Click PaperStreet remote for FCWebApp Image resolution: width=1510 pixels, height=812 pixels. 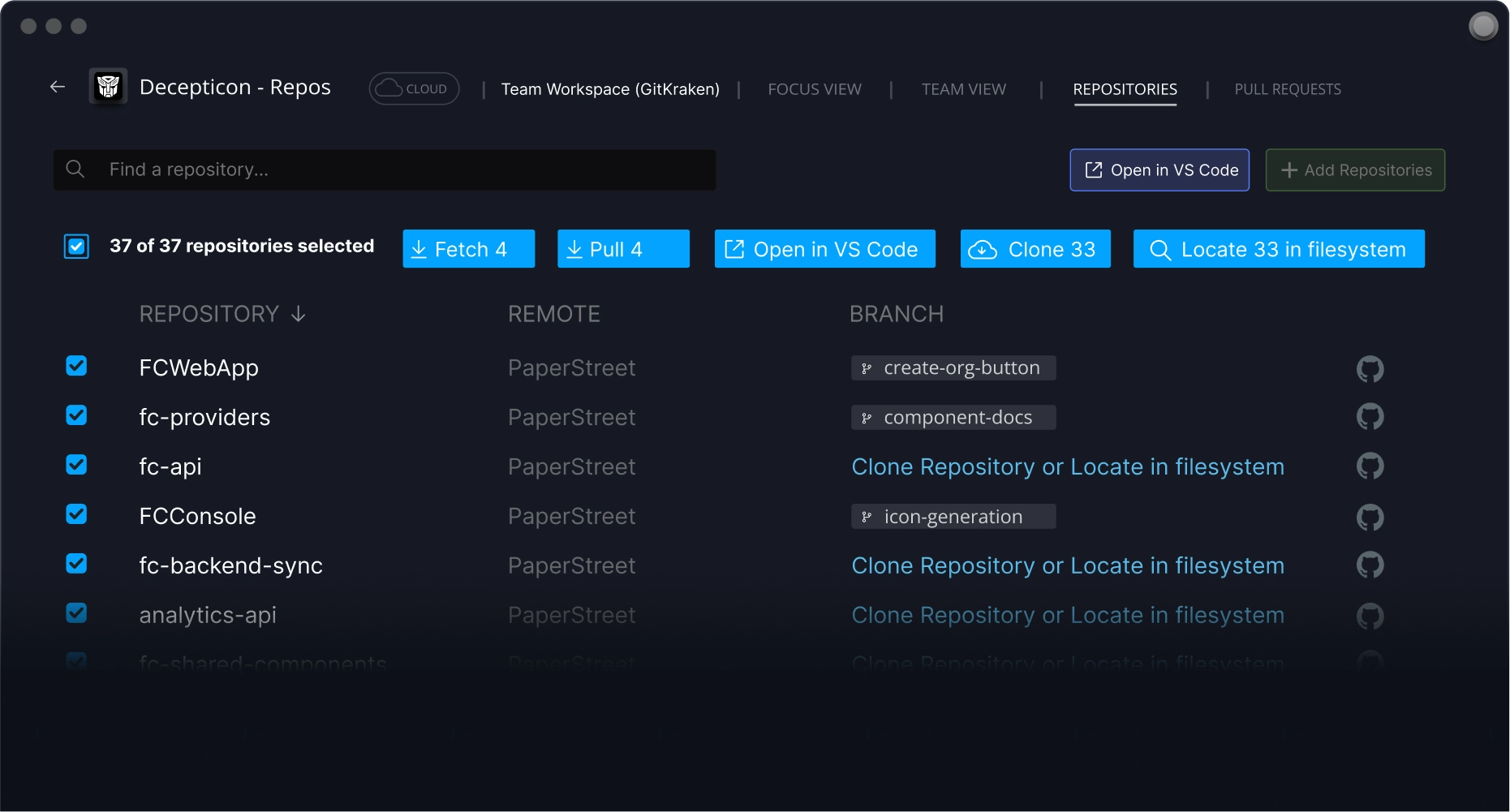tap(571, 368)
